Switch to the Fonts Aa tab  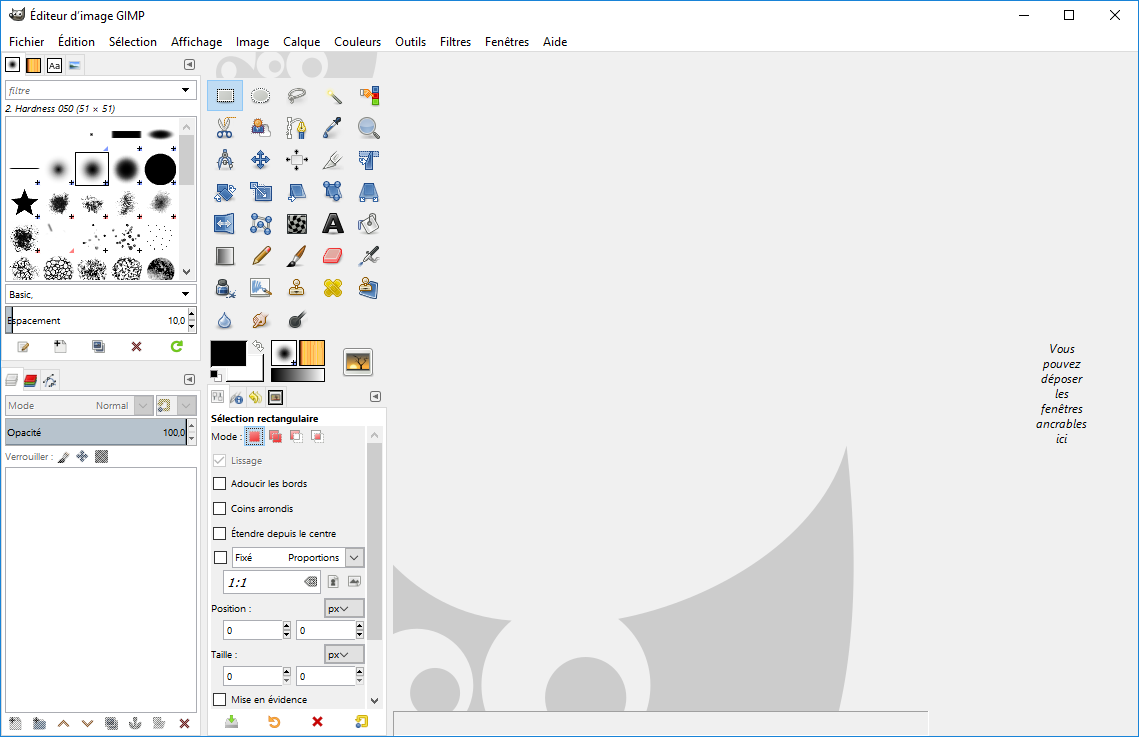point(54,65)
